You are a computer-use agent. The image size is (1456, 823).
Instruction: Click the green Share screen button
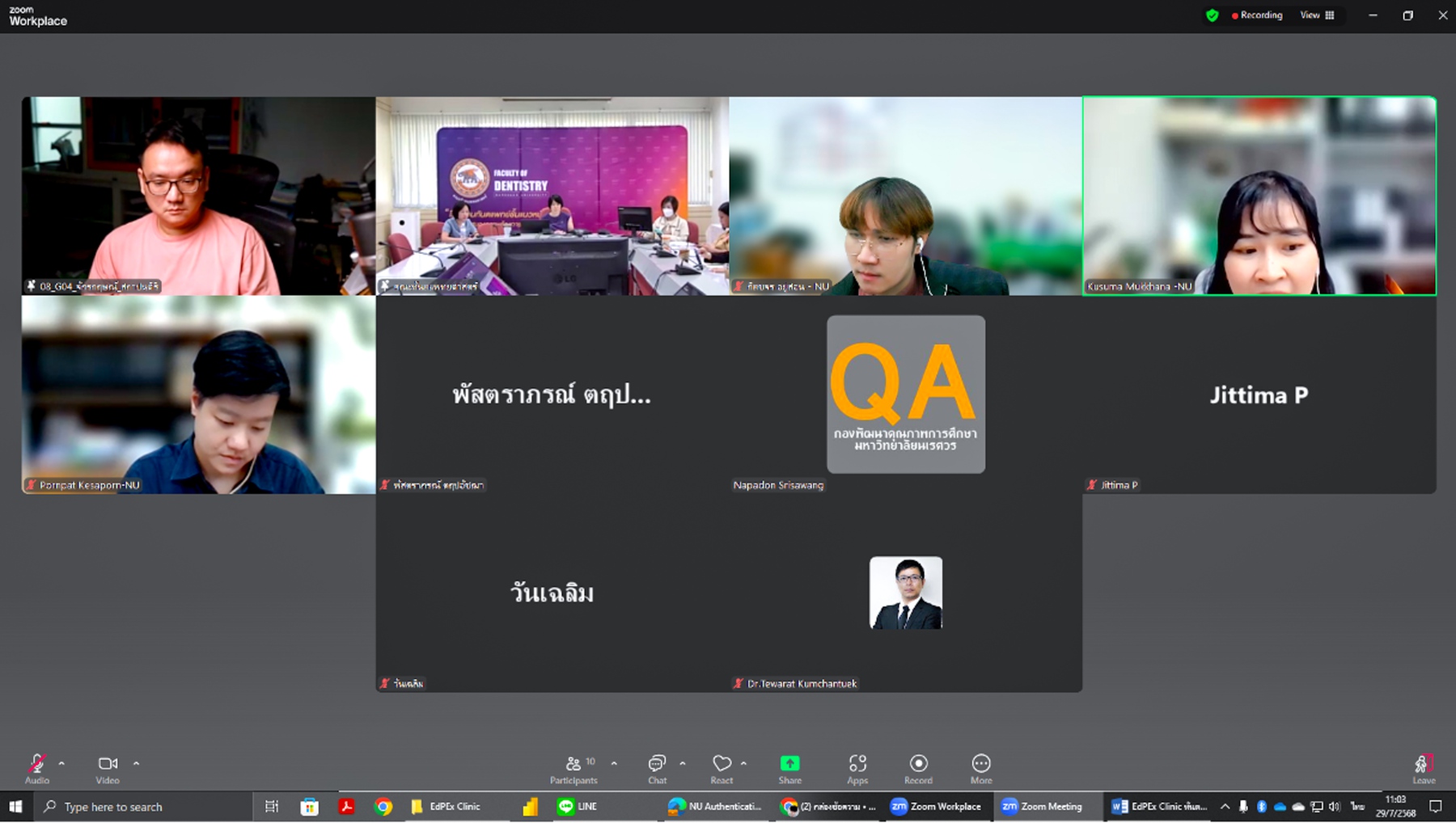tap(789, 764)
